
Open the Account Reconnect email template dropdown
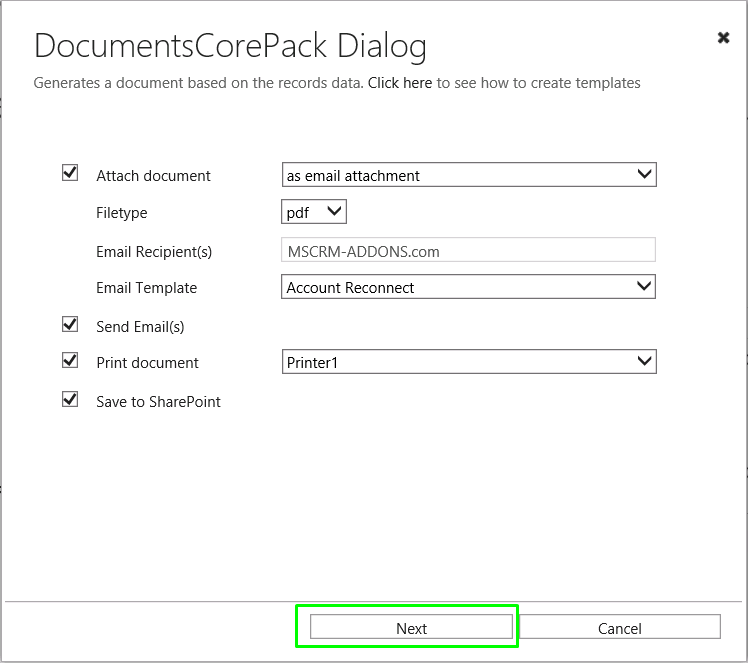coord(468,287)
